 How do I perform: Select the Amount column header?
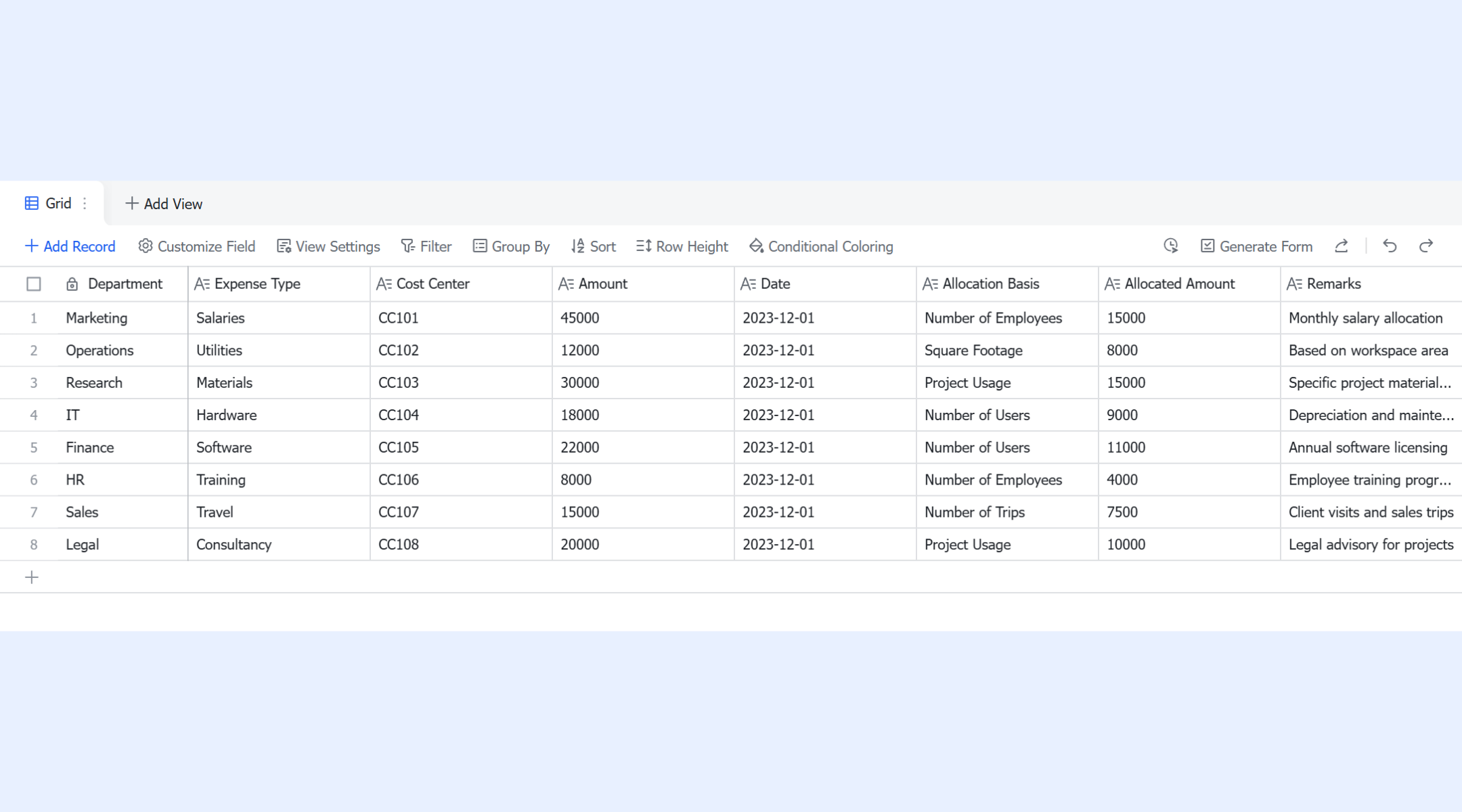click(643, 284)
